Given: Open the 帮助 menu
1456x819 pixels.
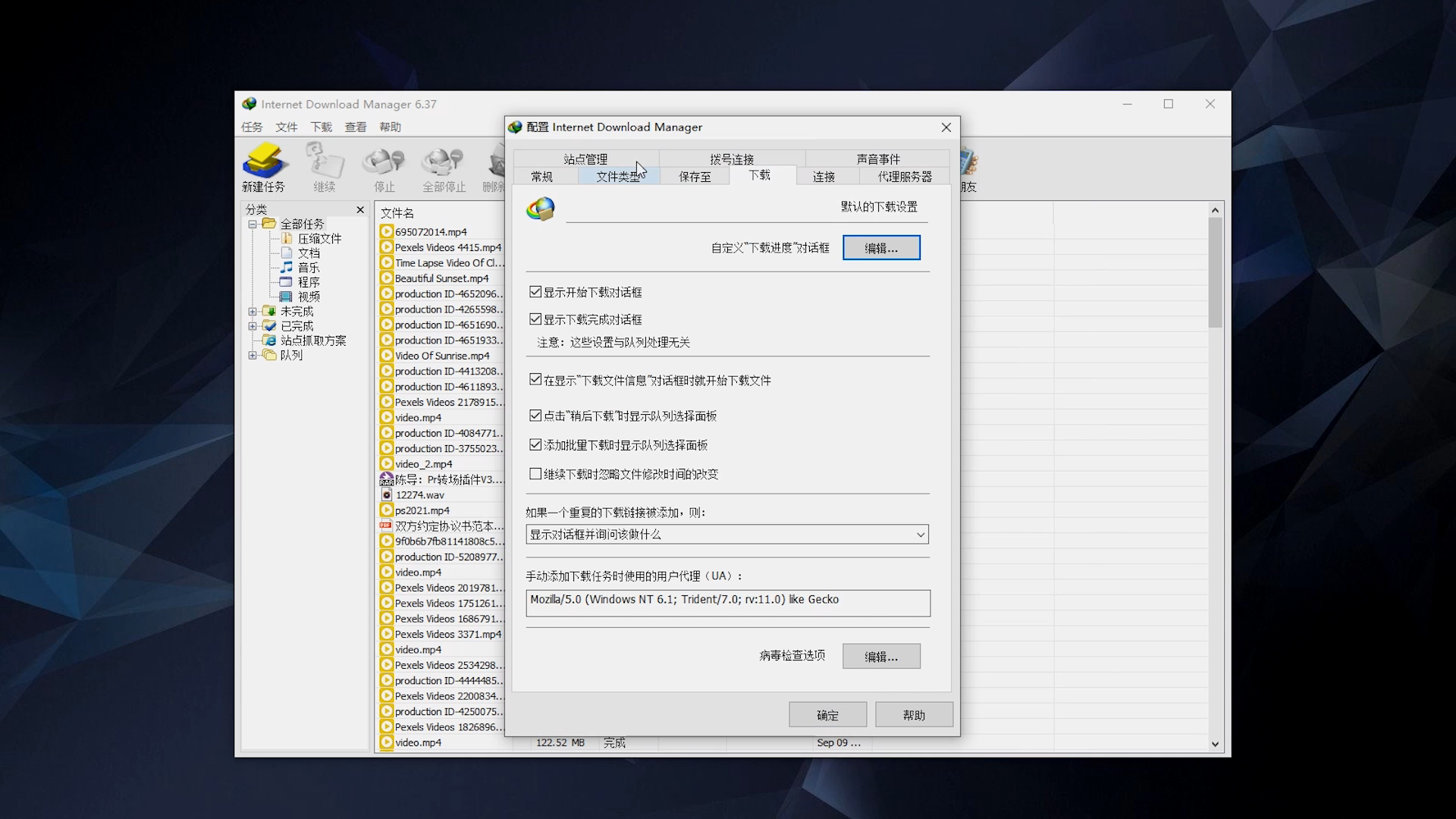Looking at the screenshot, I should pyautogui.click(x=390, y=127).
